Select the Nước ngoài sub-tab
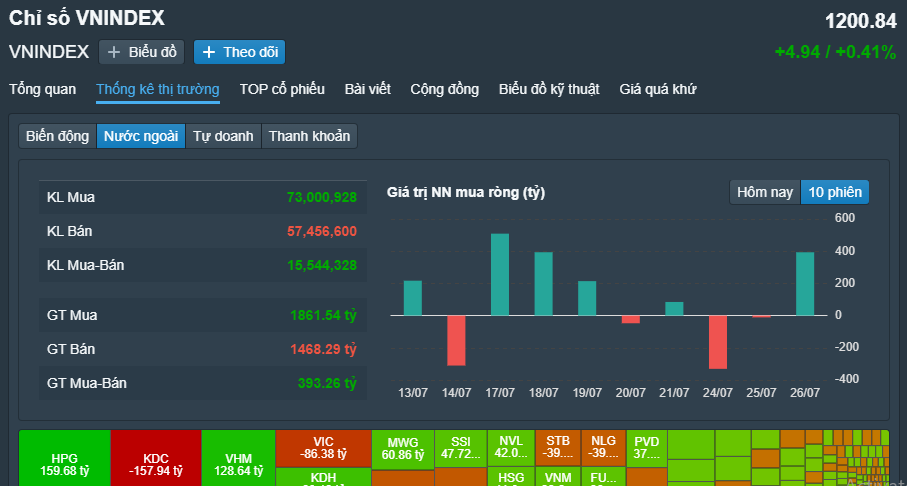 [141, 137]
